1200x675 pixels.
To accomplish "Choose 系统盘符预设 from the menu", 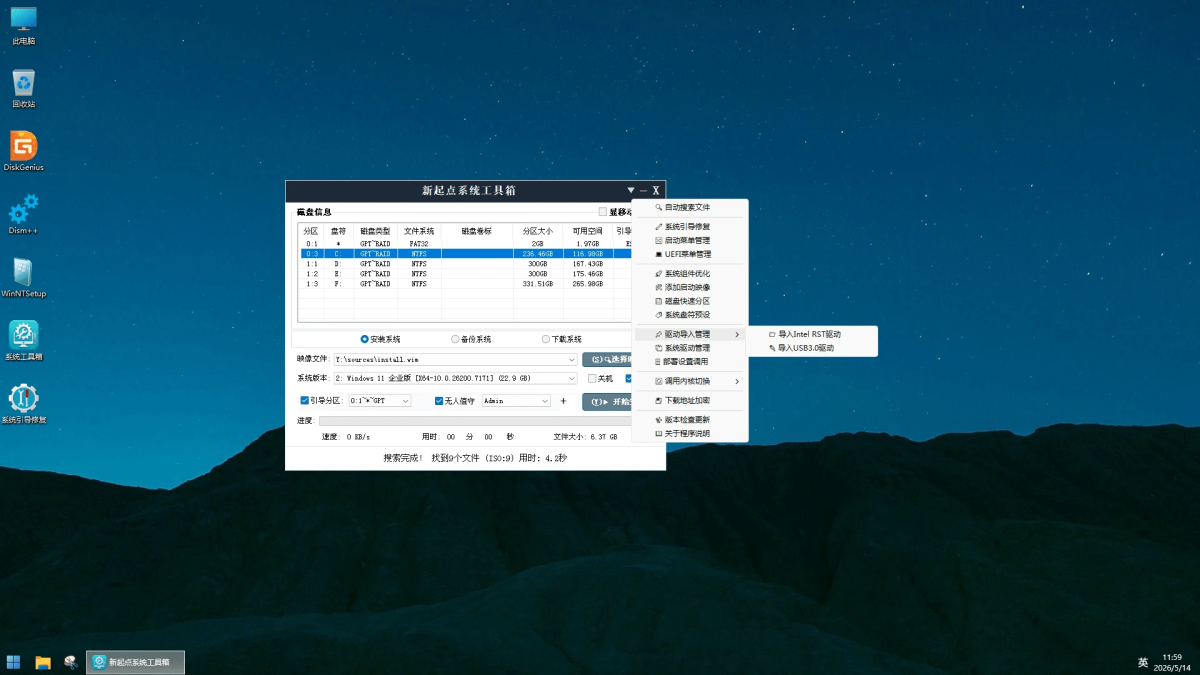I will [690, 314].
